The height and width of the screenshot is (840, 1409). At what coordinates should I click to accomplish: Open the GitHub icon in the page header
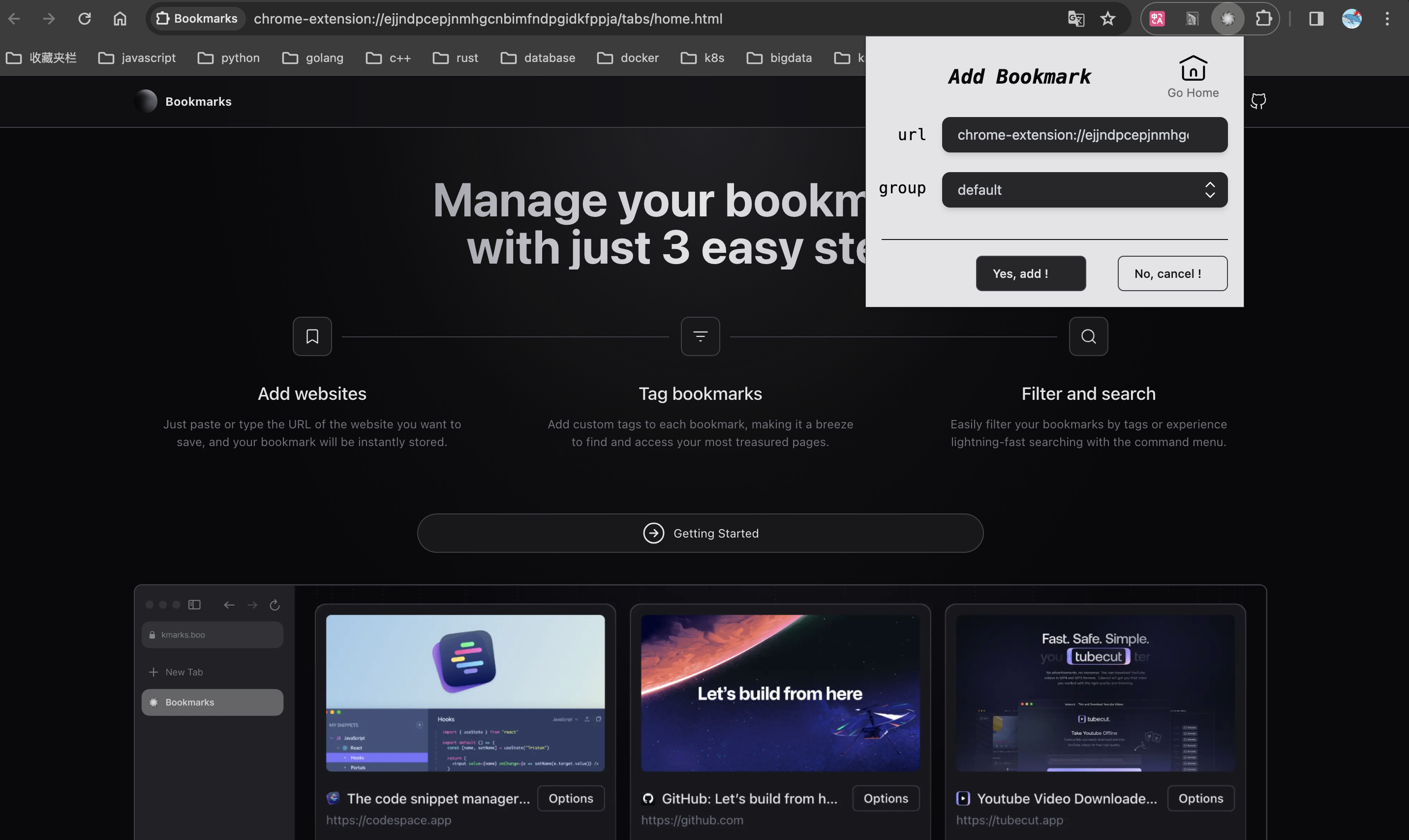pos(1258,101)
